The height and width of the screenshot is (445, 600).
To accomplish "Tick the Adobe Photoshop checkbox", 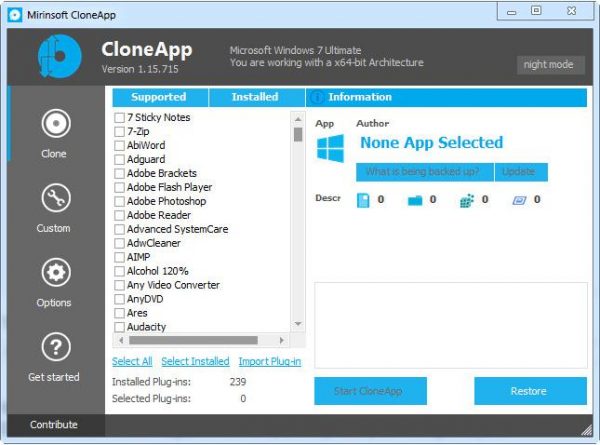I will [x=119, y=201].
